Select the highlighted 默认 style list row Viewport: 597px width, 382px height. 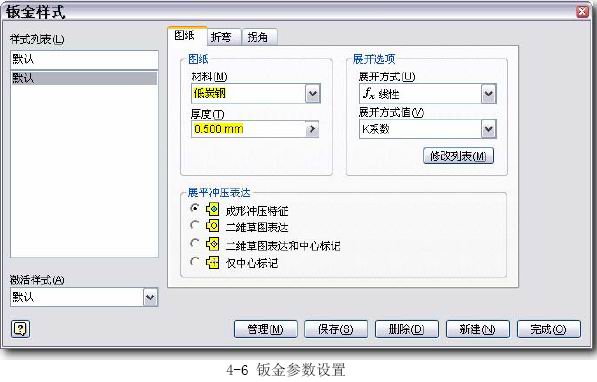(84, 78)
